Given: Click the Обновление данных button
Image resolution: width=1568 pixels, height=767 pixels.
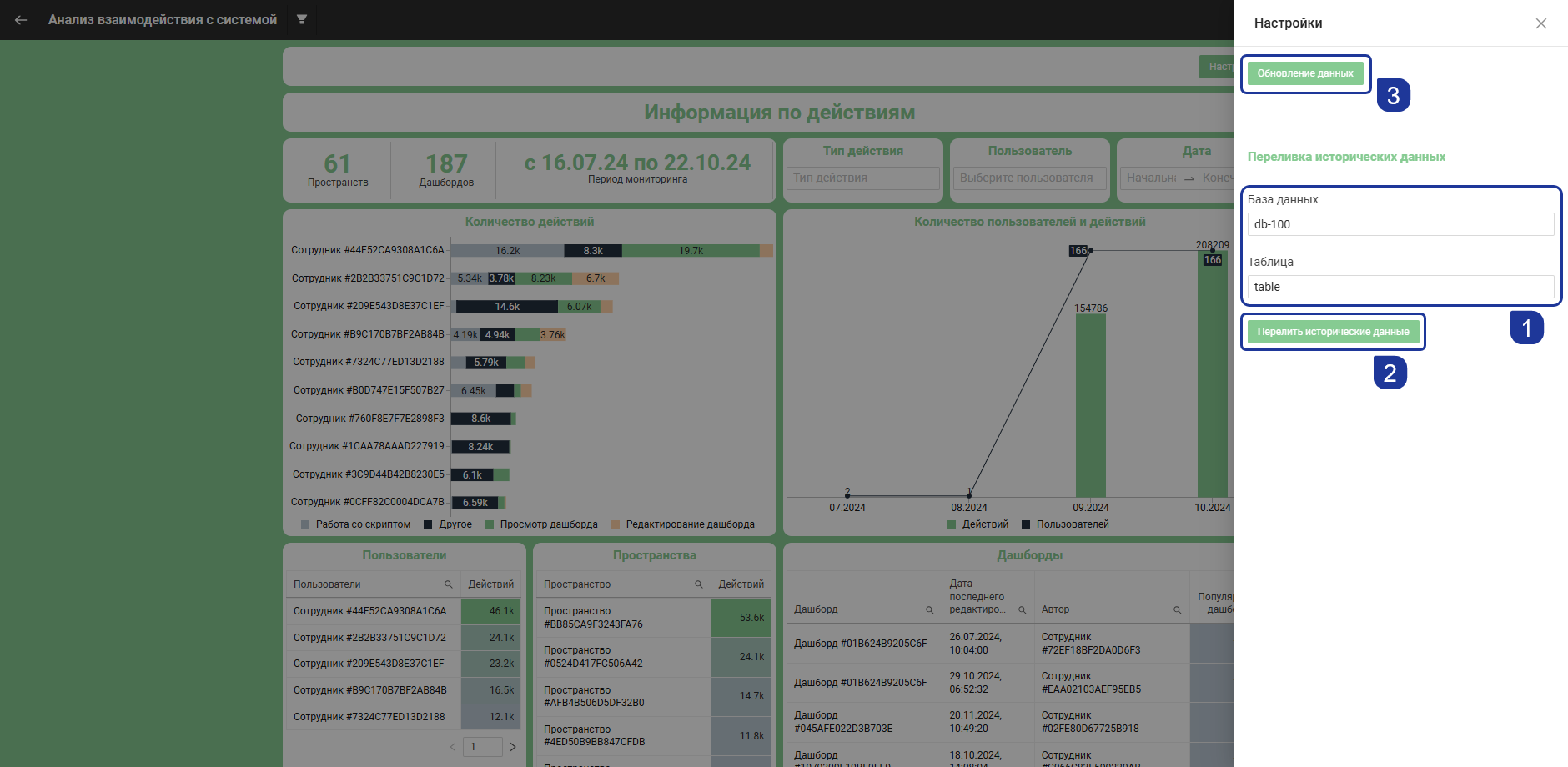Looking at the screenshot, I should click(1305, 73).
